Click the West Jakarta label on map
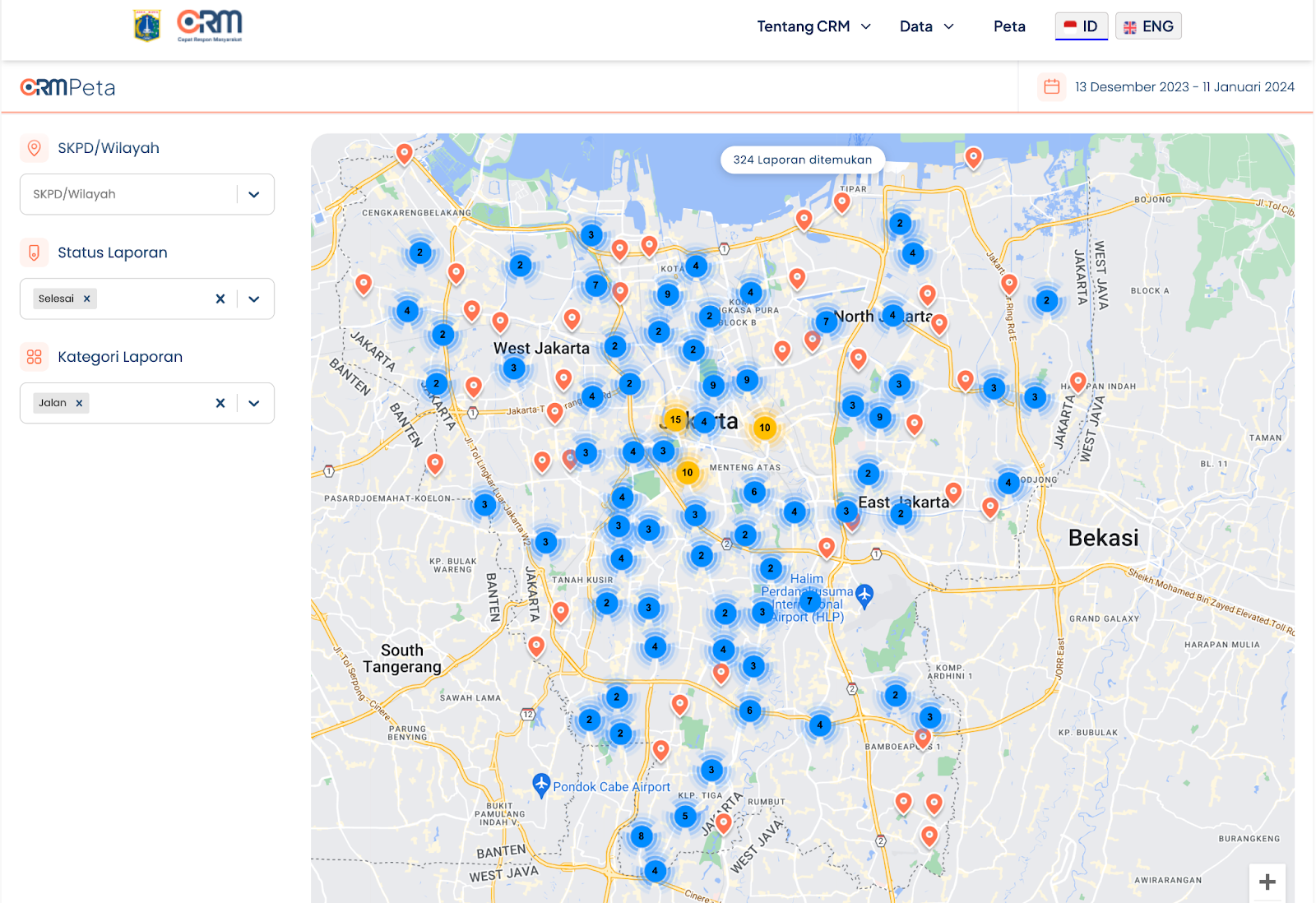The height and width of the screenshot is (903, 1316). 541,349
